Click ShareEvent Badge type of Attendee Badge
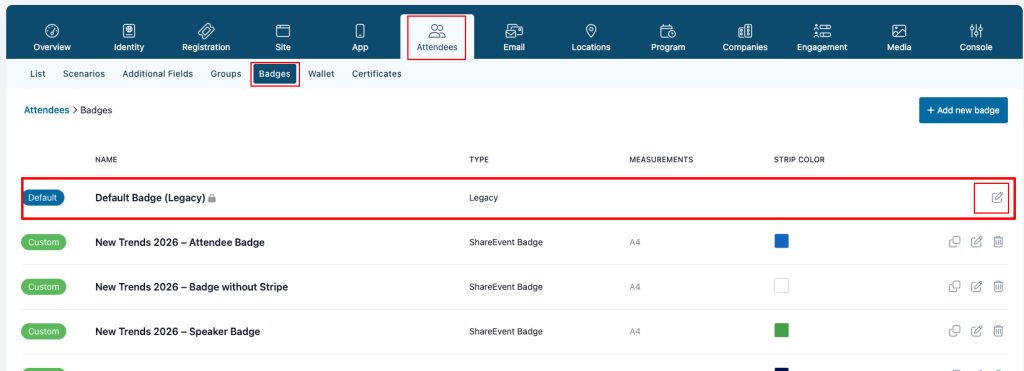The image size is (1024, 371). (505, 242)
